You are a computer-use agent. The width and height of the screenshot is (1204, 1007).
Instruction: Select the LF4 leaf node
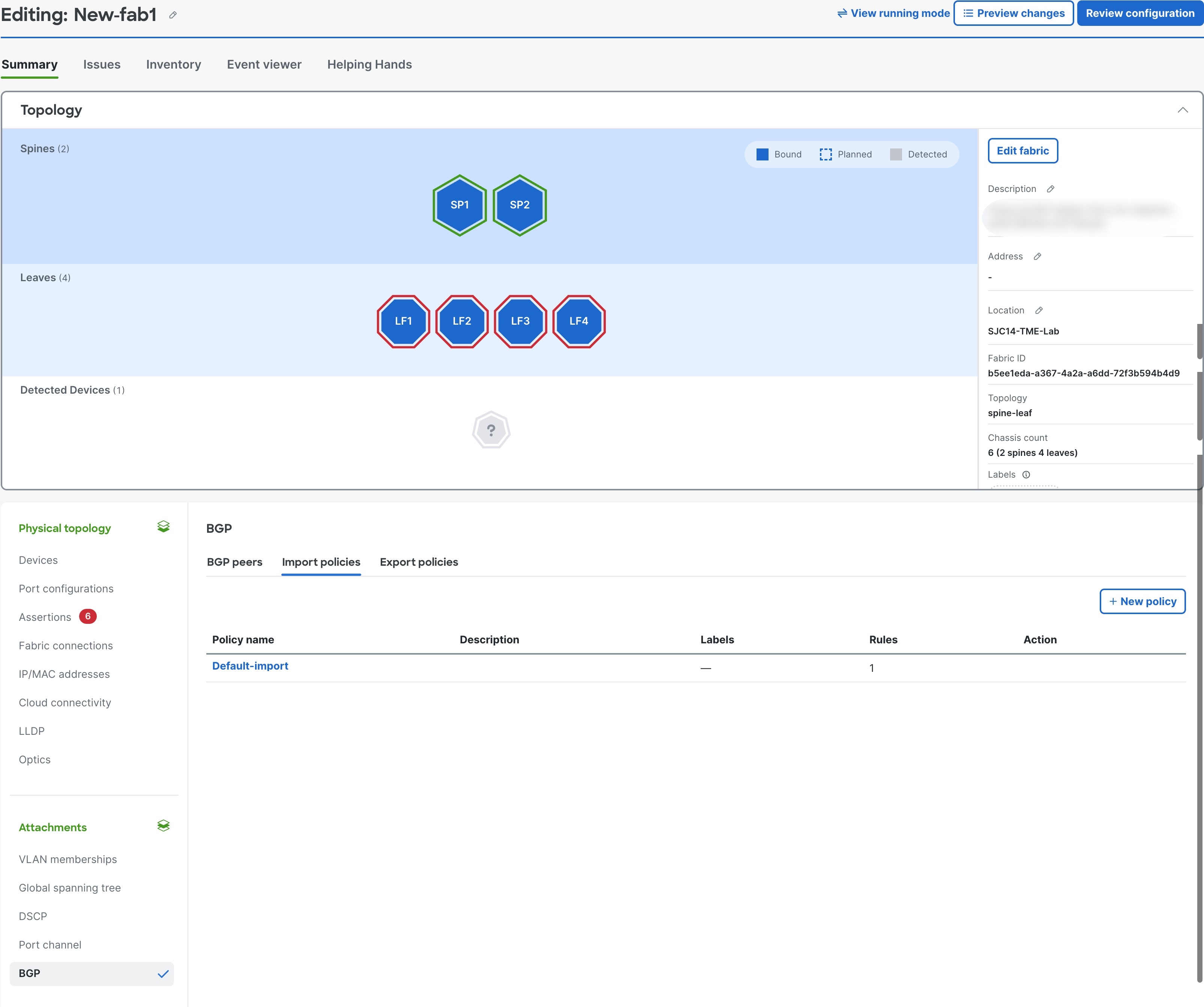click(578, 322)
